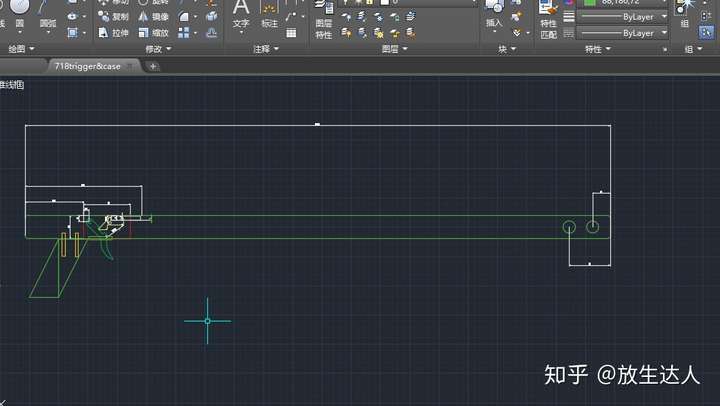Click the Explode tool icon
Viewport: 720px width, 406px height.
pyautogui.click(x=212, y=17)
